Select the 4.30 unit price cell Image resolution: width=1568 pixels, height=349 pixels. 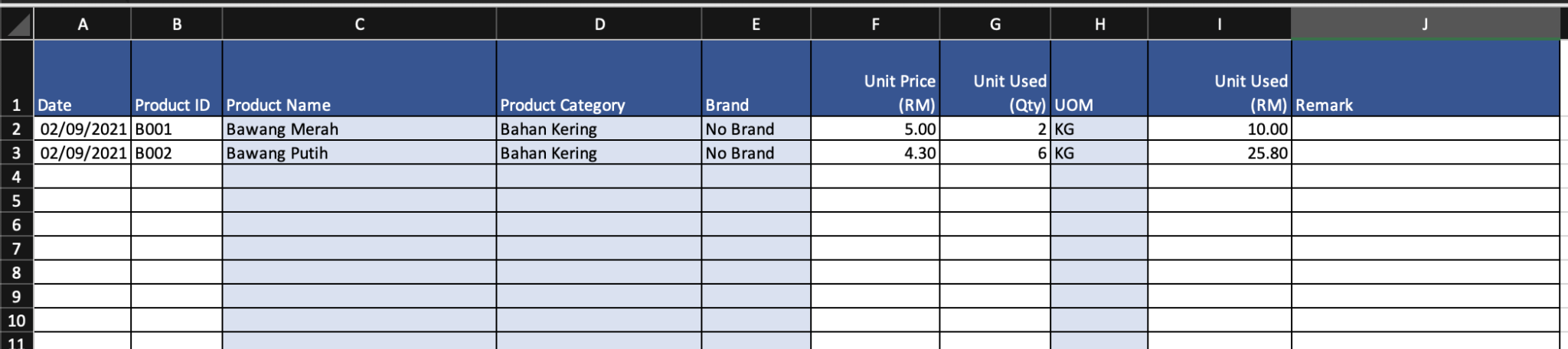[875, 153]
